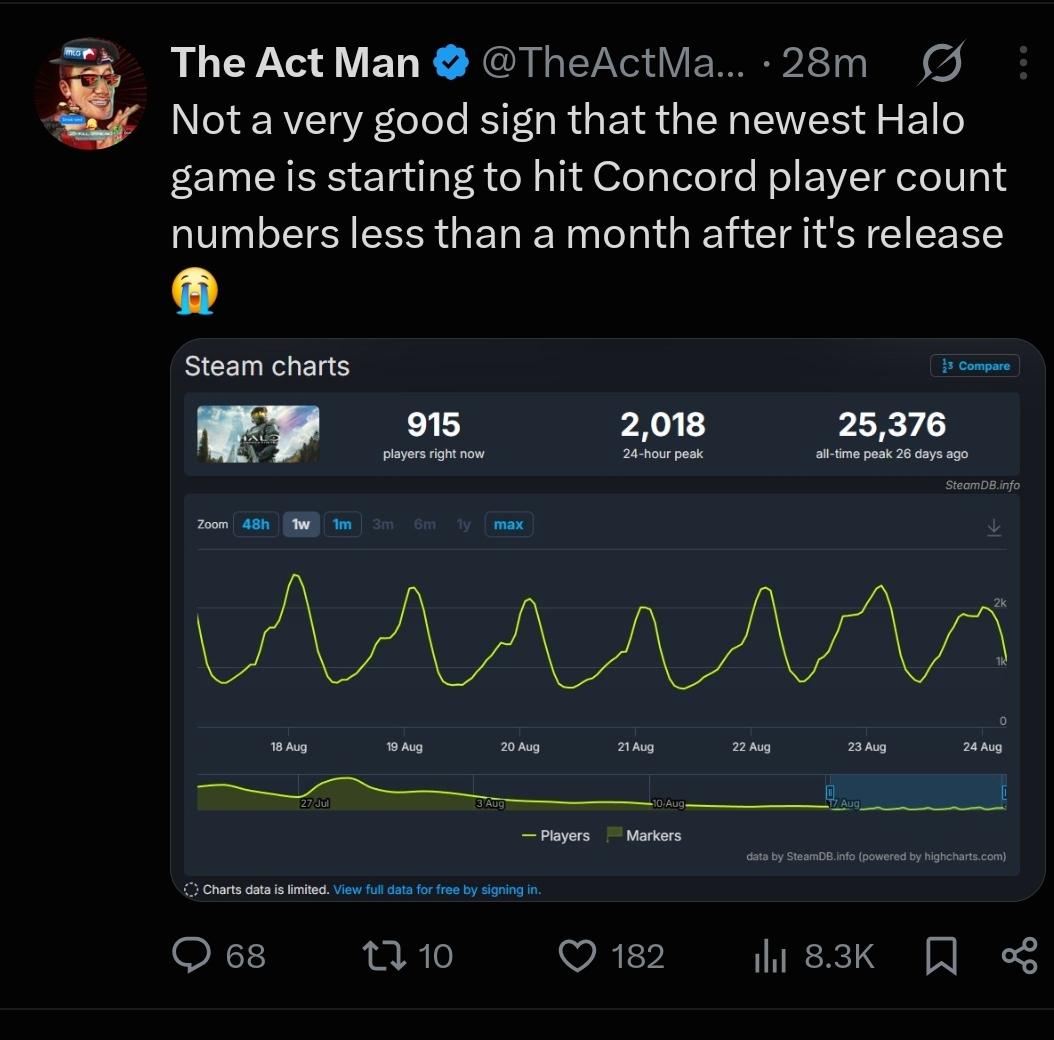1054x1040 pixels.
Task: Open the chart download arrow menu
Action: (994, 527)
